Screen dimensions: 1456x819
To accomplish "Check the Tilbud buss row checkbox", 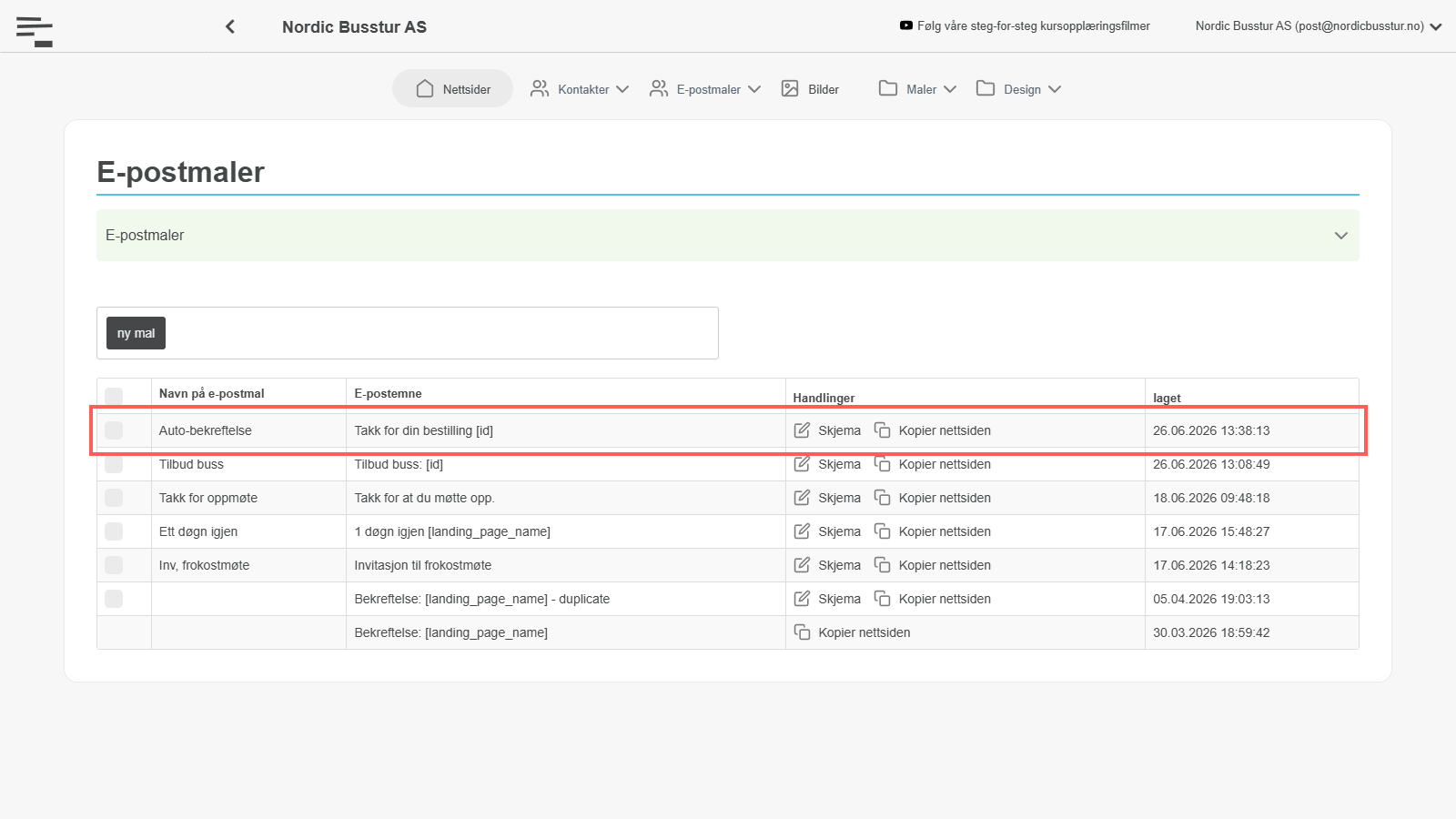I will pyautogui.click(x=114, y=464).
